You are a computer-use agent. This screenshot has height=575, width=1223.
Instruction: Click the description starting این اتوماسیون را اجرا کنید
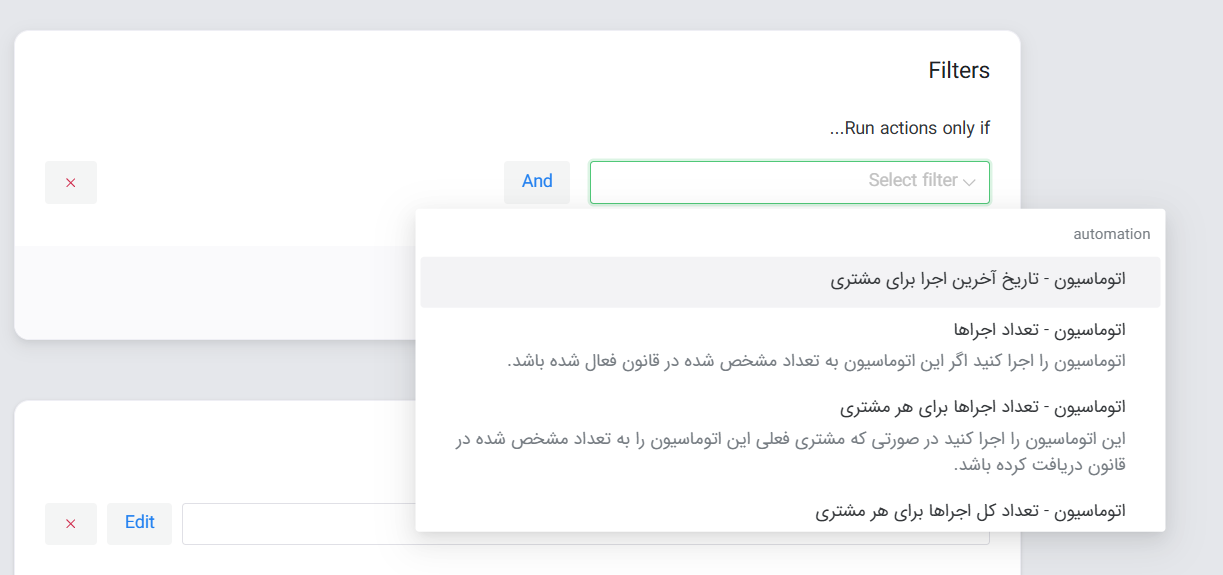tap(790, 452)
